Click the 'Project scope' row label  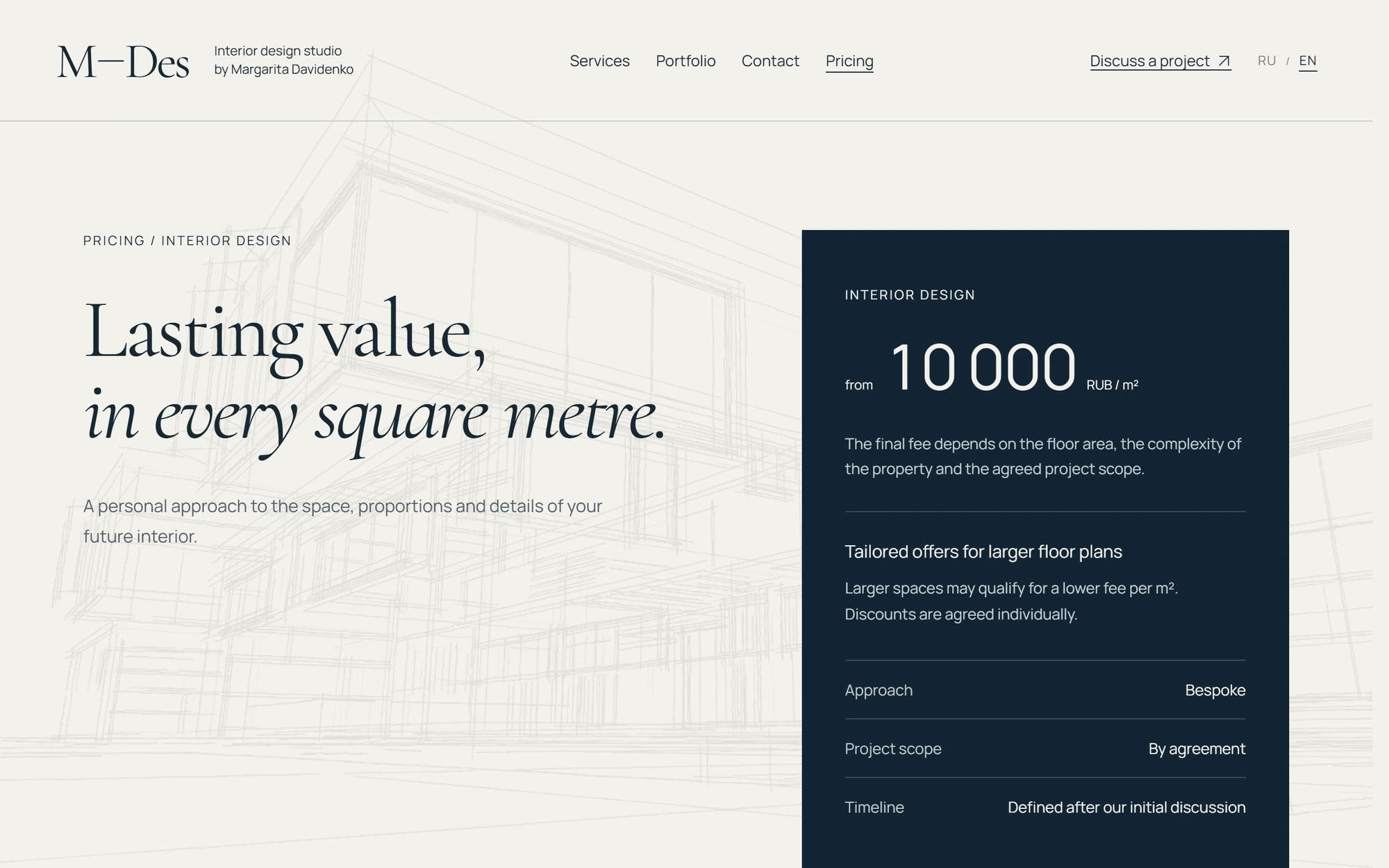click(893, 749)
